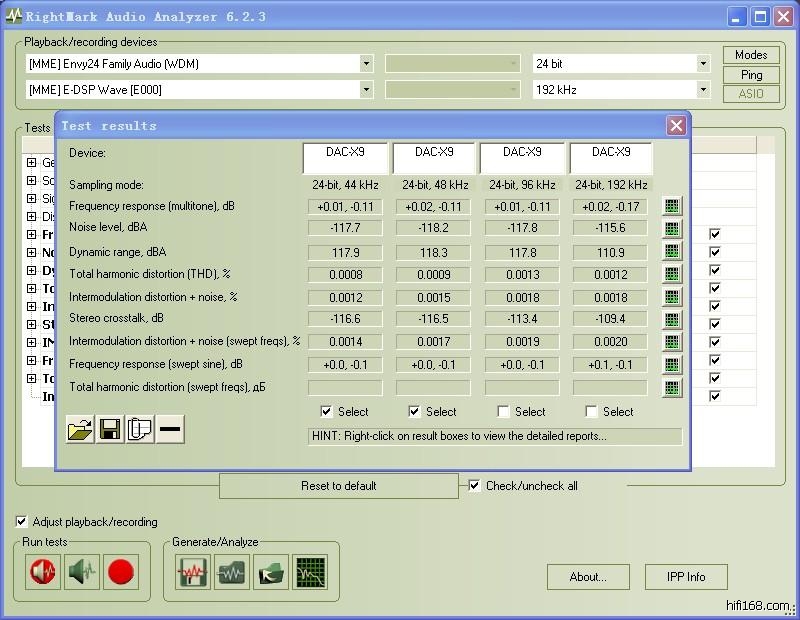Click the make HTML report icon

(140, 430)
